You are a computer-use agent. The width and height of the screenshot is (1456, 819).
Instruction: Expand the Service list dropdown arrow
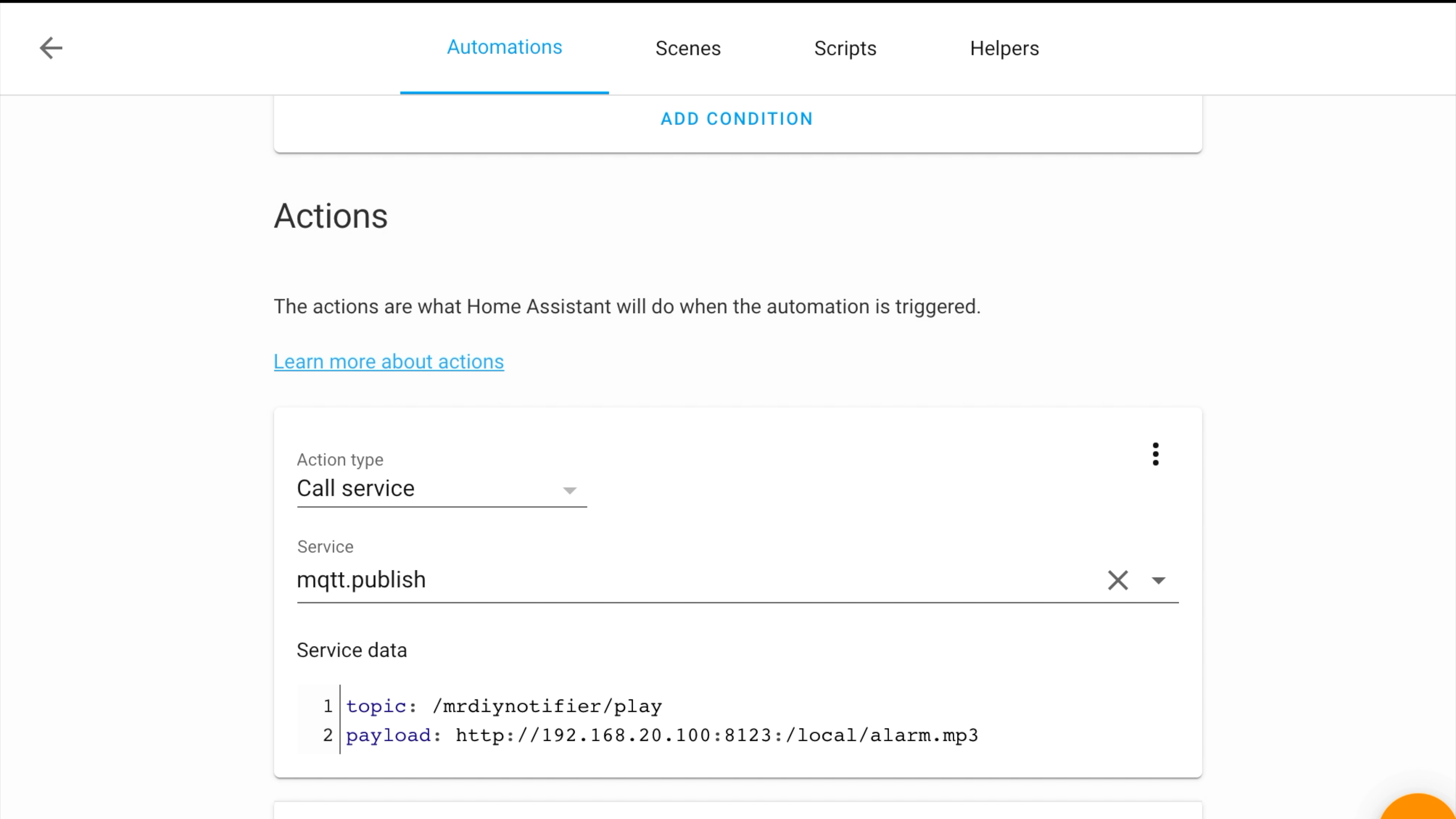click(x=1158, y=581)
